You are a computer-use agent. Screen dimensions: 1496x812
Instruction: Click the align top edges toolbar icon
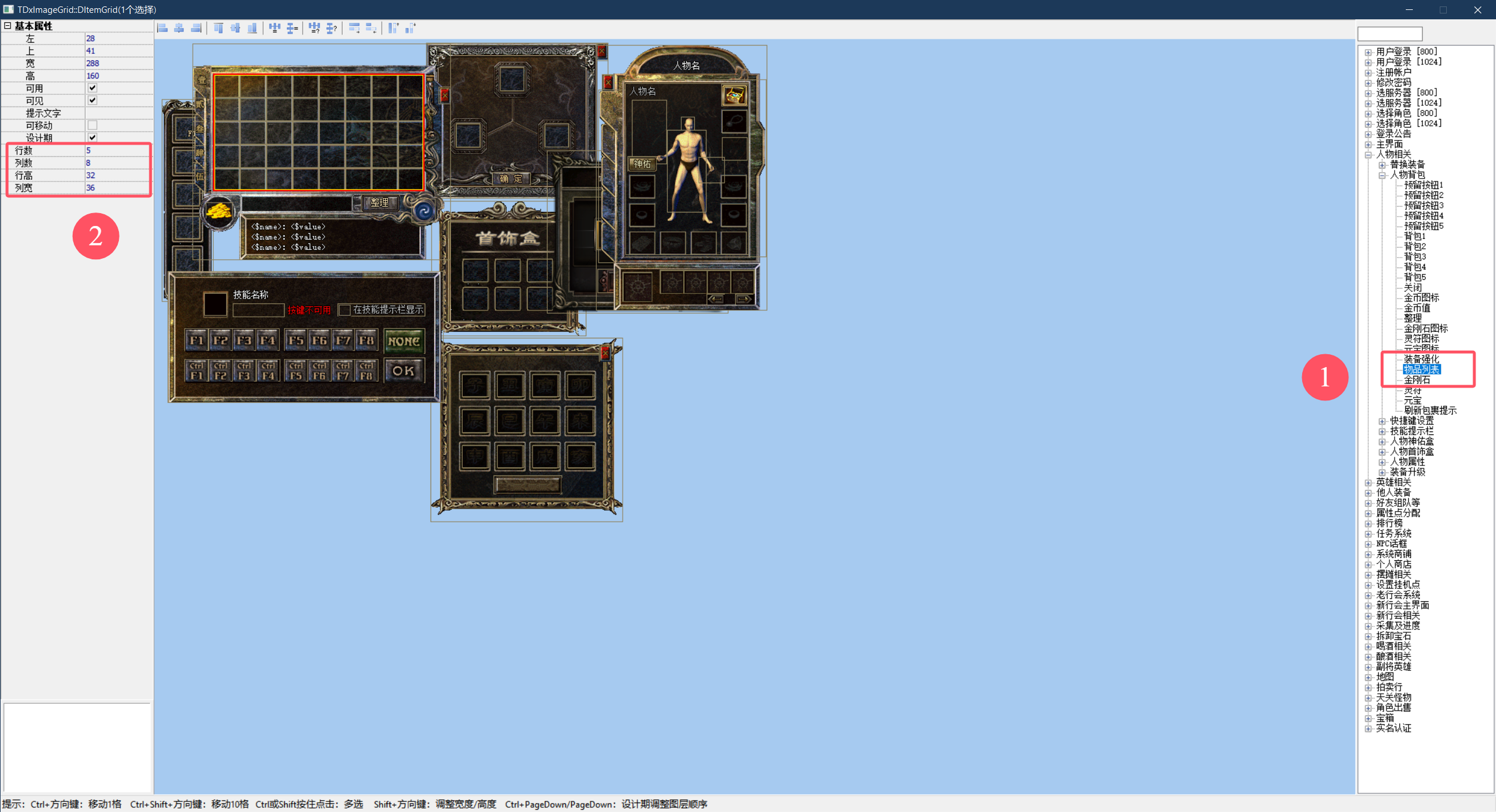(218, 28)
